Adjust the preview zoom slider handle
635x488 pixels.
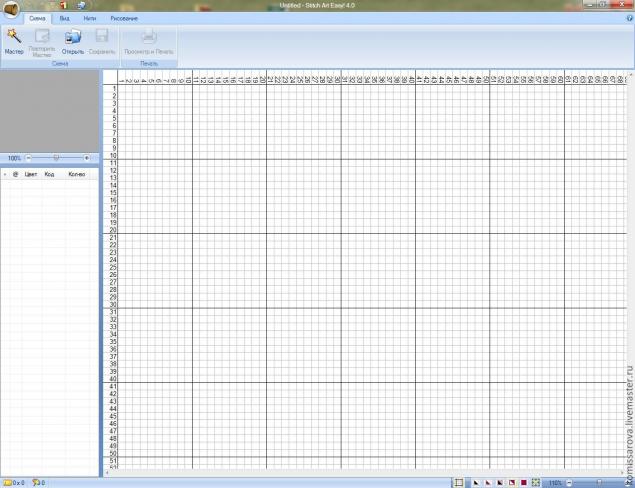click(56, 158)
